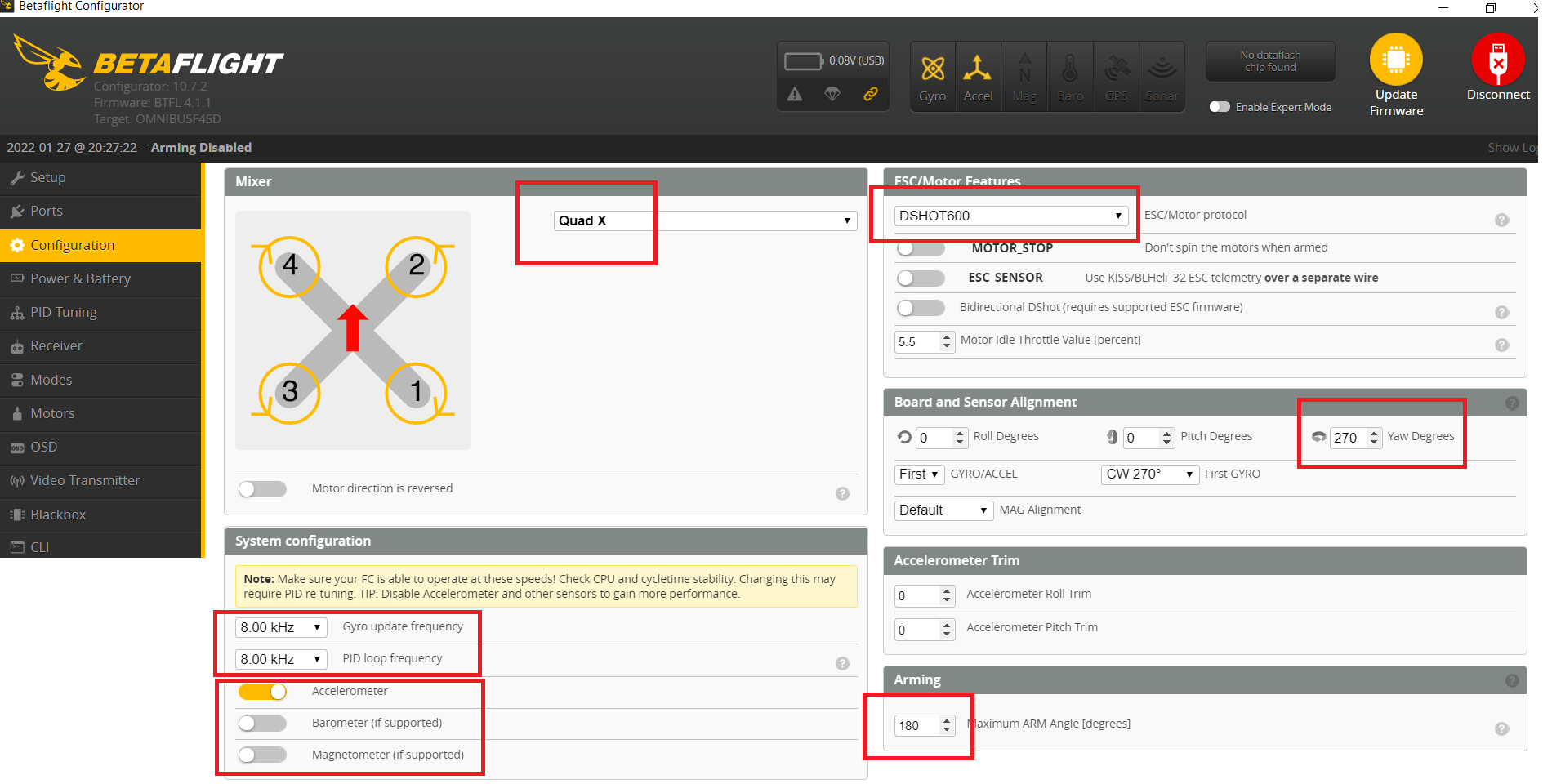Toggle the ESC_SENSOR switch

(921, 278)
